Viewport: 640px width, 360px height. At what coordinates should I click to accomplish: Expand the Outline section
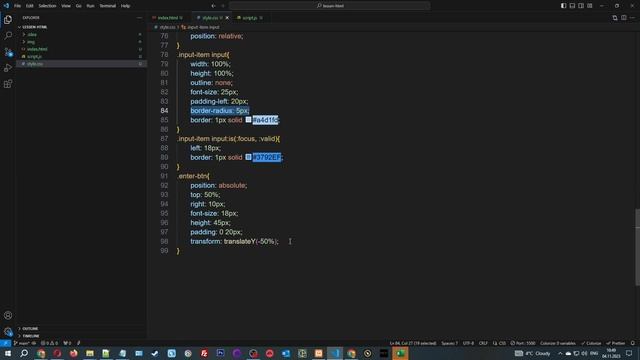pos(30,329)
